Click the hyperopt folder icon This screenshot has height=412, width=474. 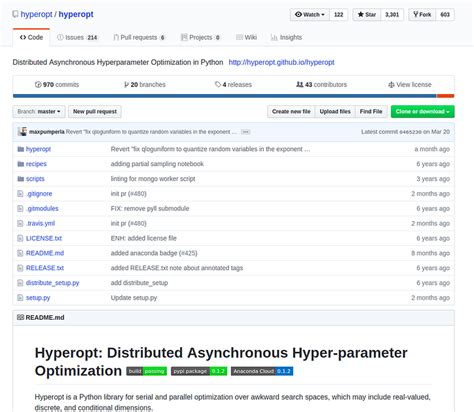21,149
